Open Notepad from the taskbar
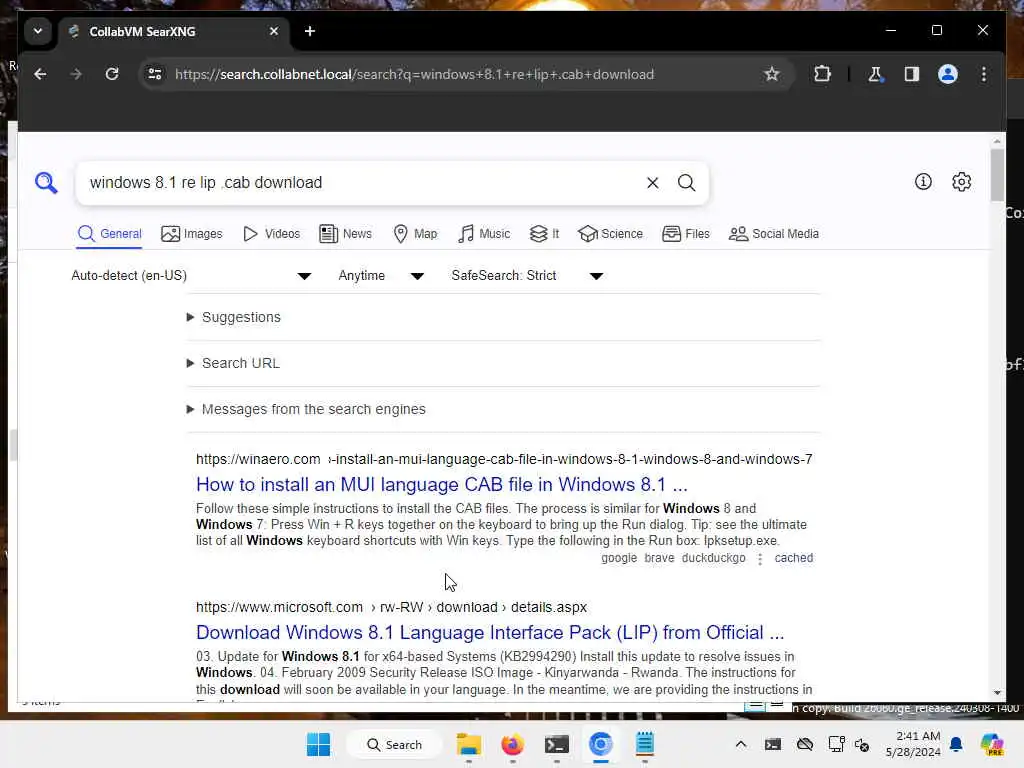Viewport: 1024px width, 768px height. point(645,744)
